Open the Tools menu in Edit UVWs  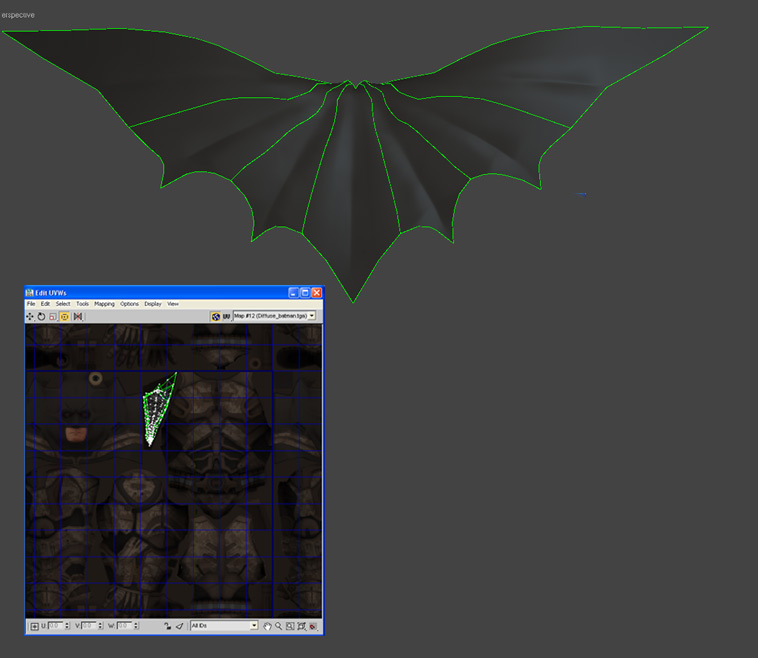(83, 304)
